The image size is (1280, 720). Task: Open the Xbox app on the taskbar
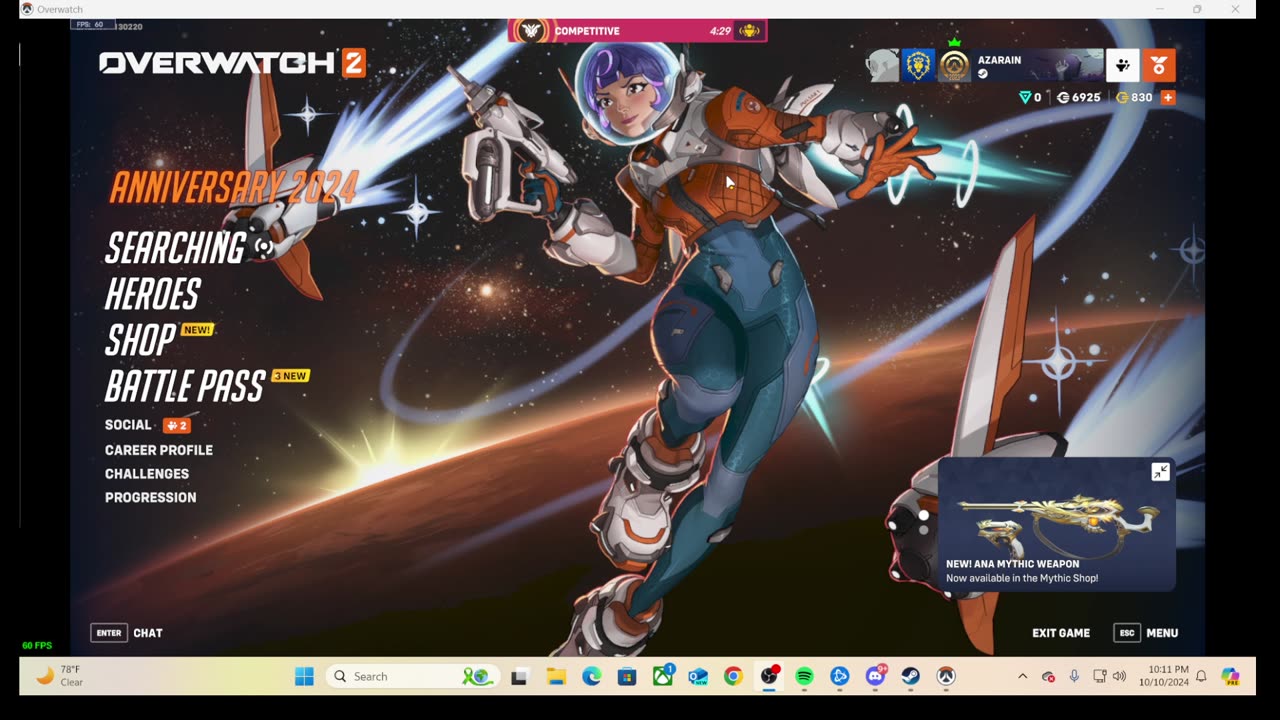pyautogui.click(x=663, y=677)
